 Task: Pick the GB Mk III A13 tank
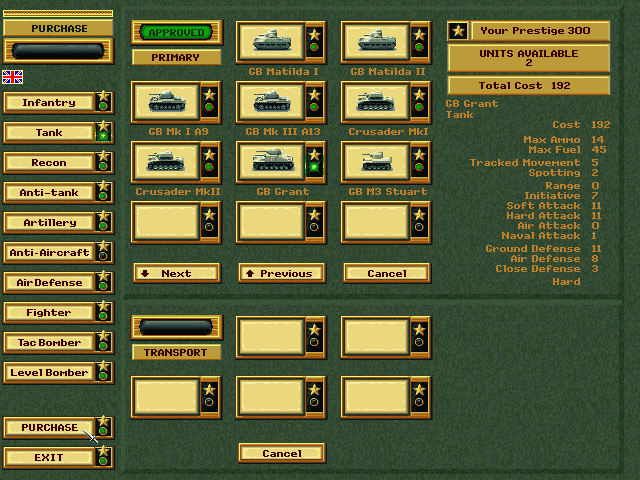[269, 102]
